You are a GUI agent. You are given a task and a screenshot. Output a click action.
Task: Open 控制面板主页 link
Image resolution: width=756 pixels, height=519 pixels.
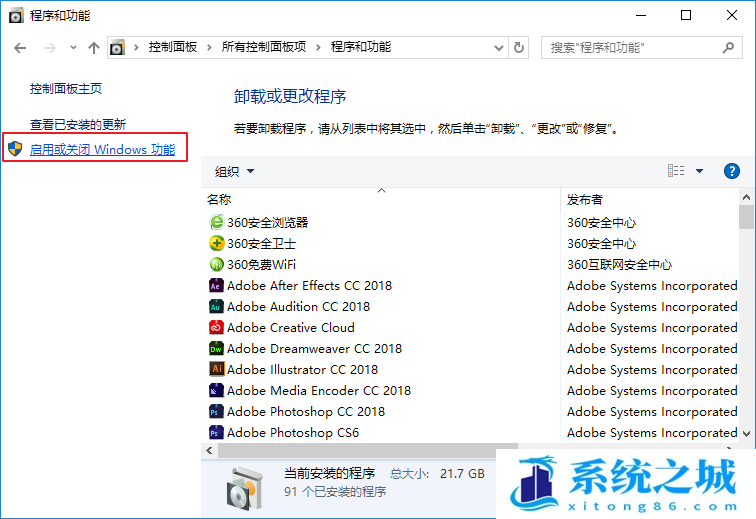click(x=66, y=89)
